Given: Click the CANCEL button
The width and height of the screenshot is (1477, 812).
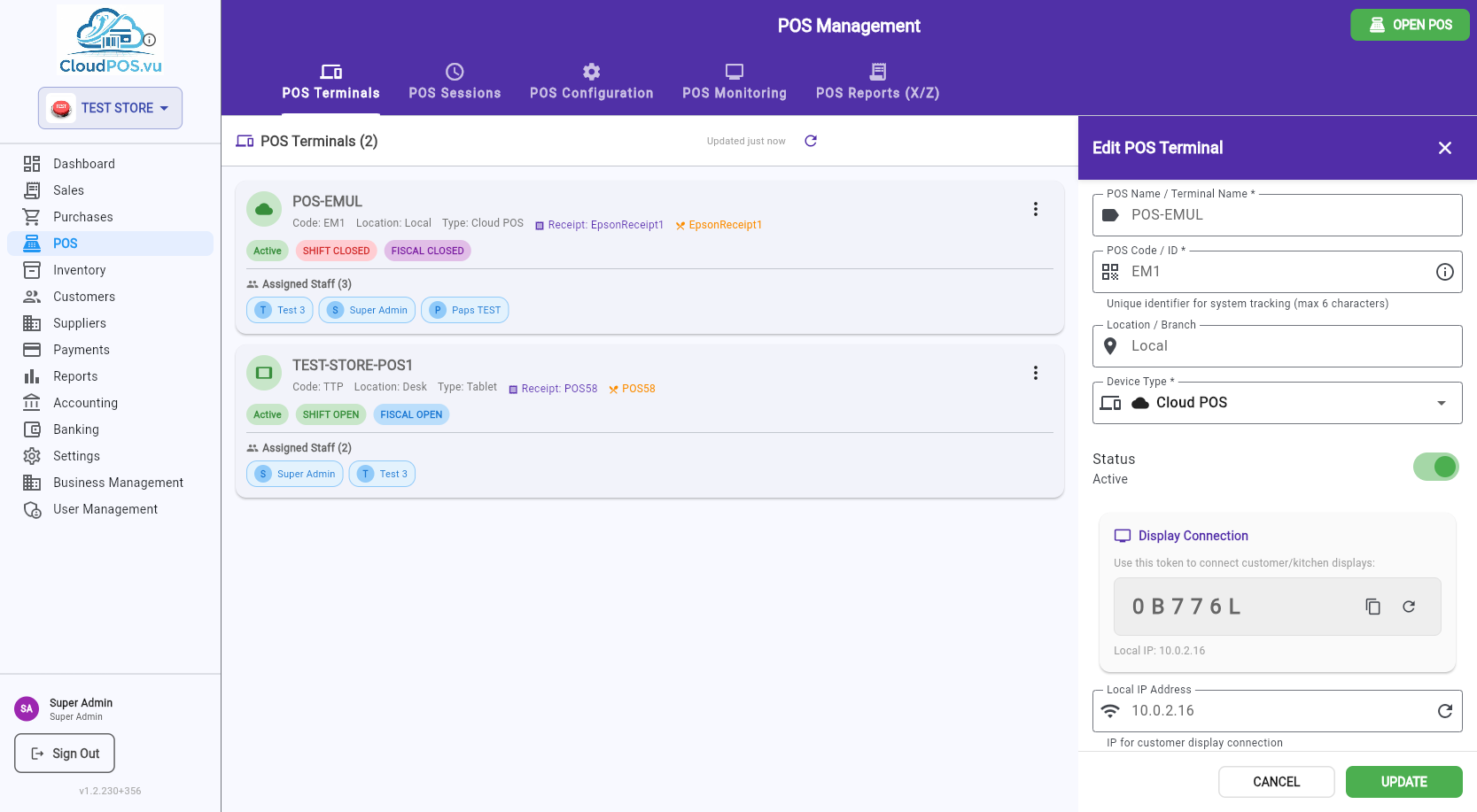Looking at the screenshot, I should (x=1276, y=782).
